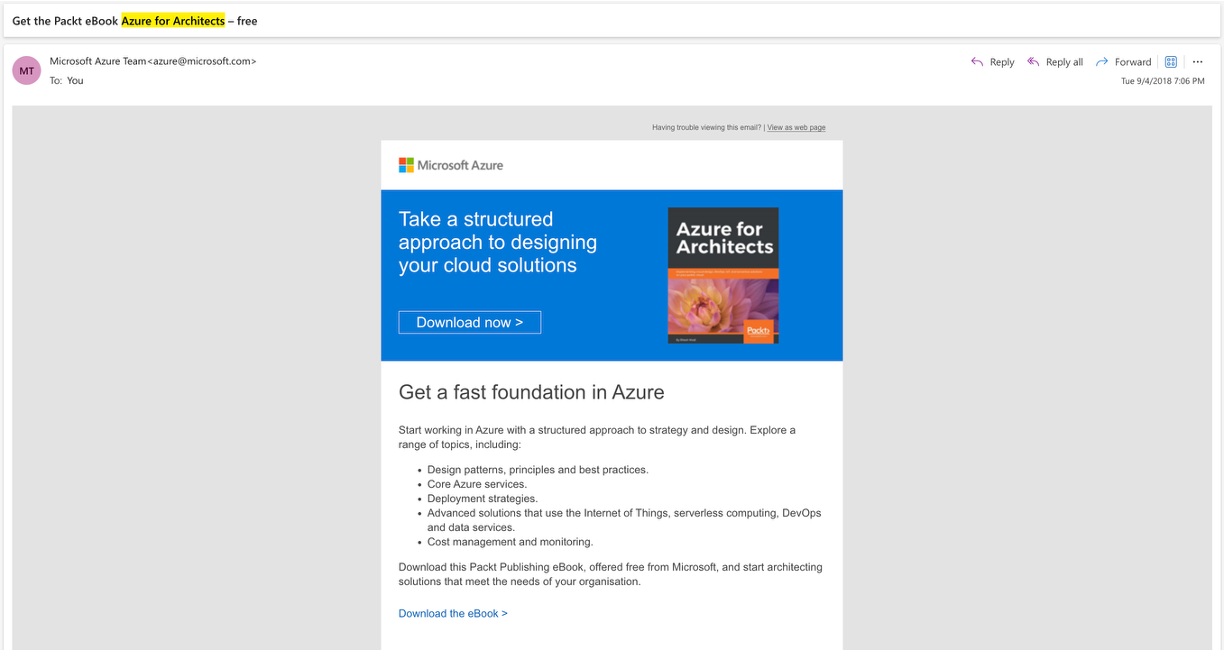Open the Download the eBook link
This screenshot has height=650, width=1224.
pyautogui.click(x=452, y=613)
